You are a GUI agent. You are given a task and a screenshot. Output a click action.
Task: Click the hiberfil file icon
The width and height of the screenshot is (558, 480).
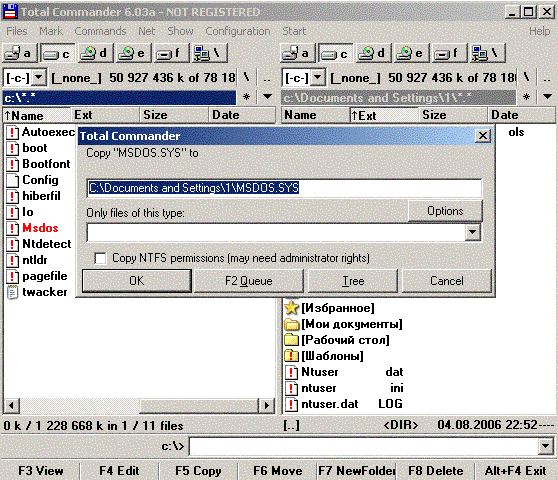(12, 196)
